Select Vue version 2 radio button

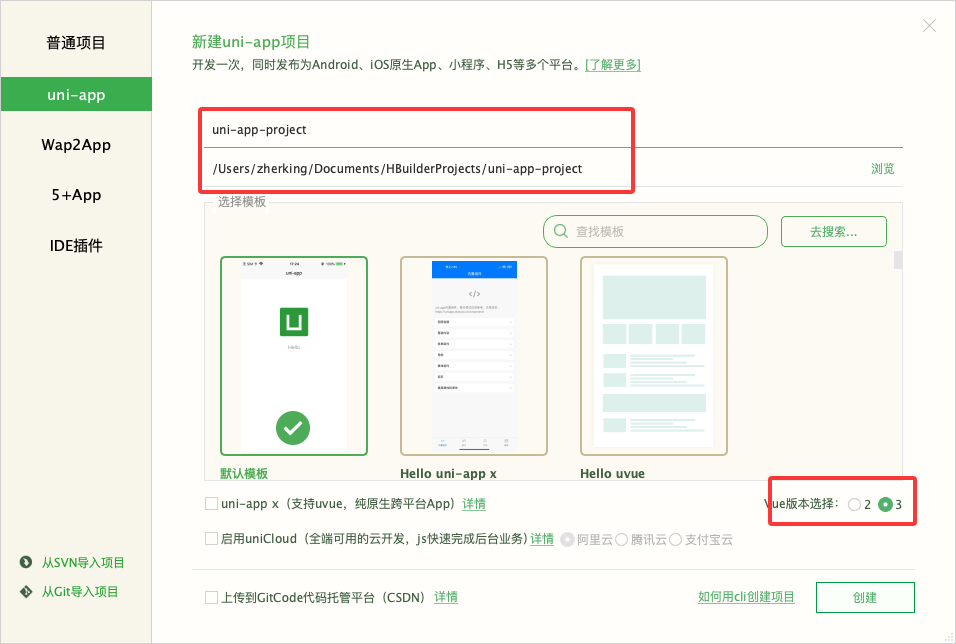point(854,505)
